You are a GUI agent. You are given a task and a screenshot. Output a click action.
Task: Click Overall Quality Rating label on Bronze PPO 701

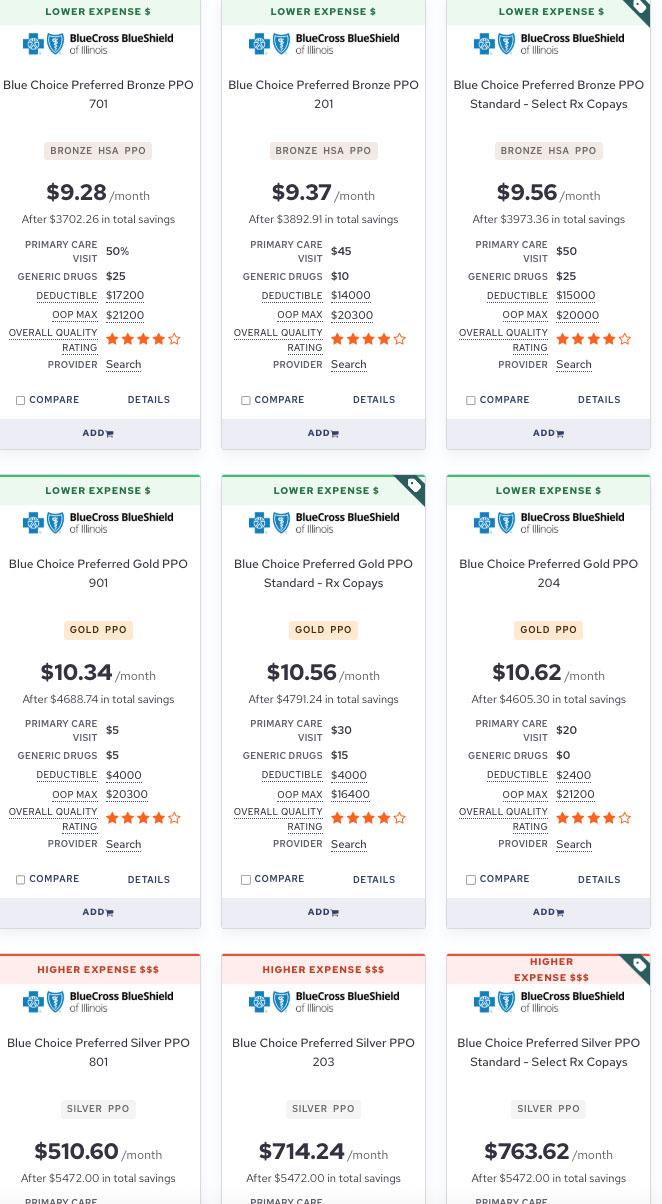tap(53, 340)
